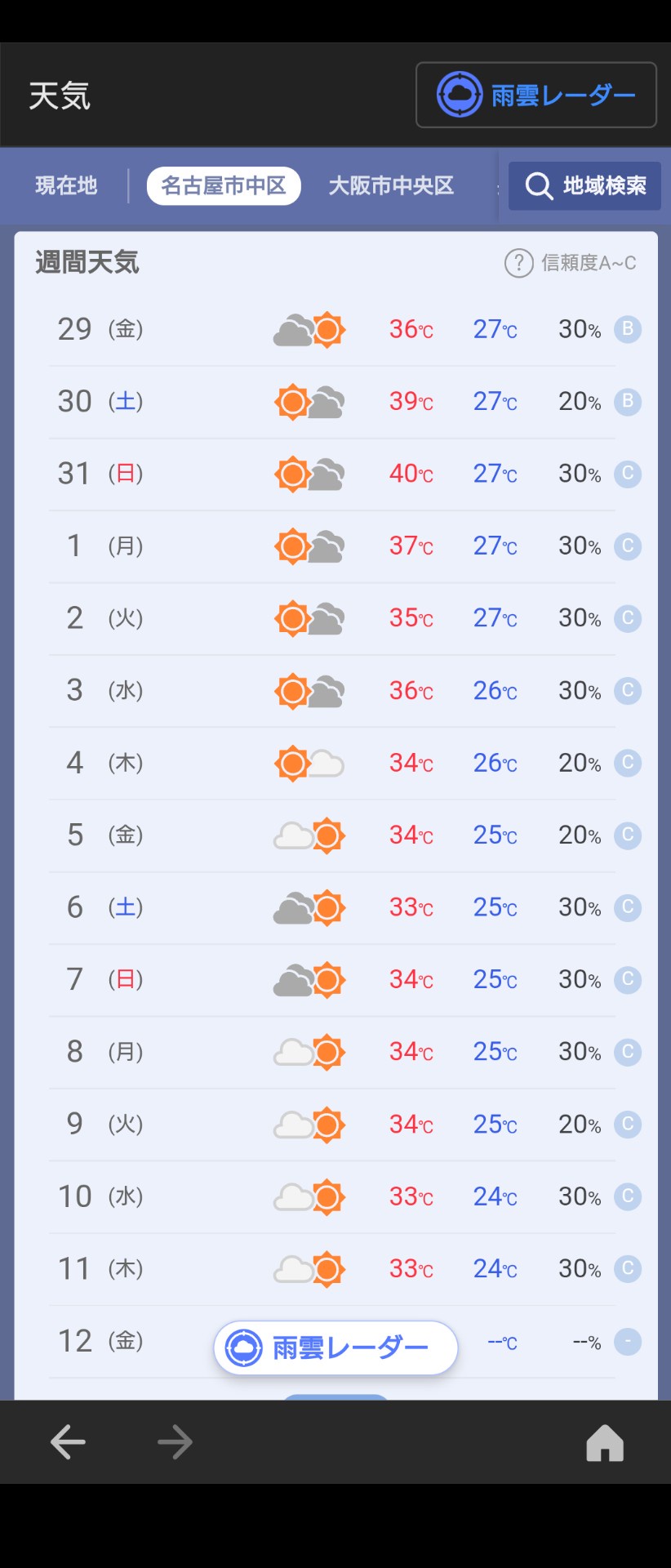Tap the 40℃ high temperature value
This screenshot has width=671, height=1568.
tap(411, 474)
